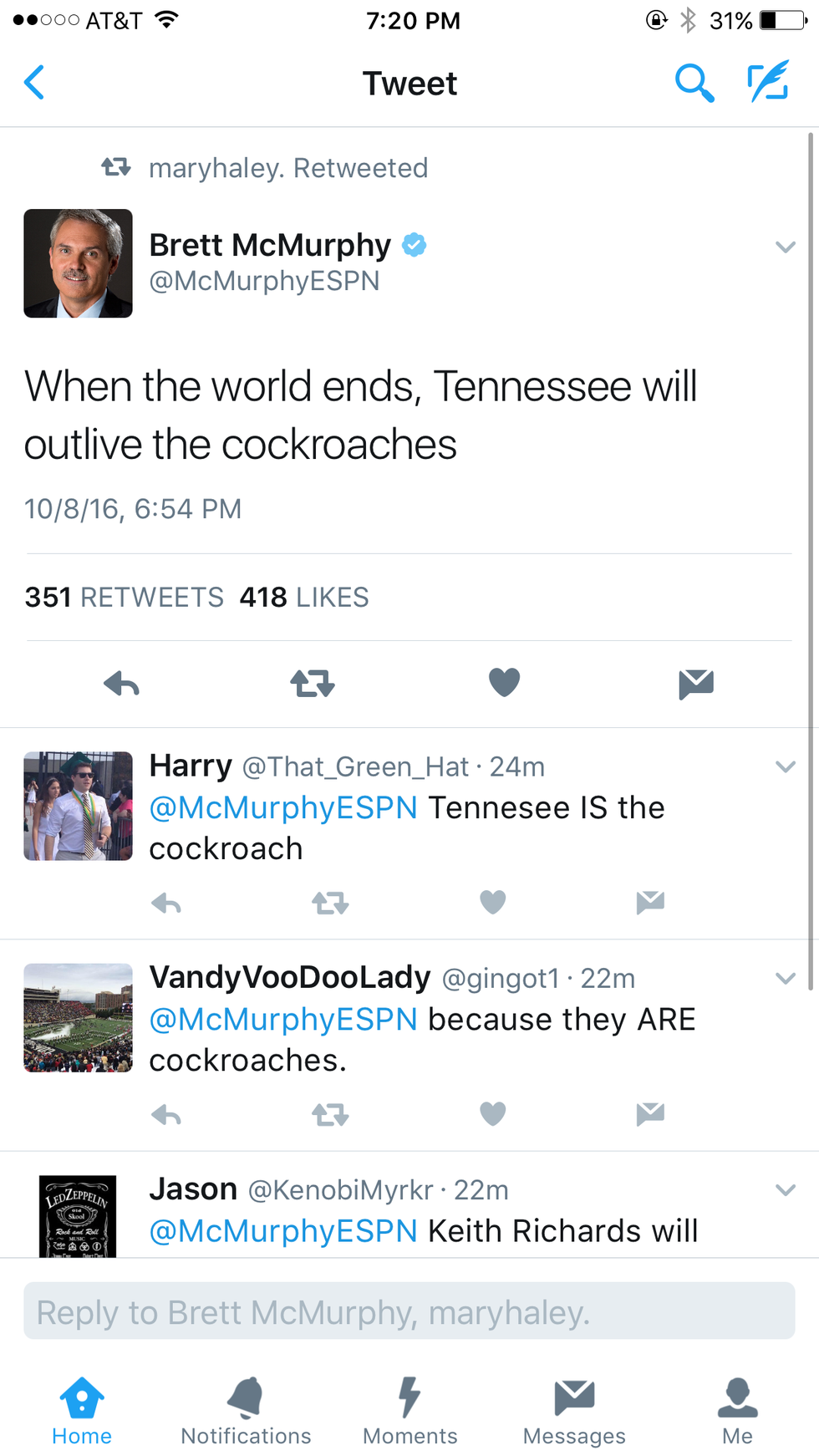Viewport: 819px width, 1456px height.
Task: Open dropdown chevron on VandyVooDooLady's reply
Action: tap(785, 978)
